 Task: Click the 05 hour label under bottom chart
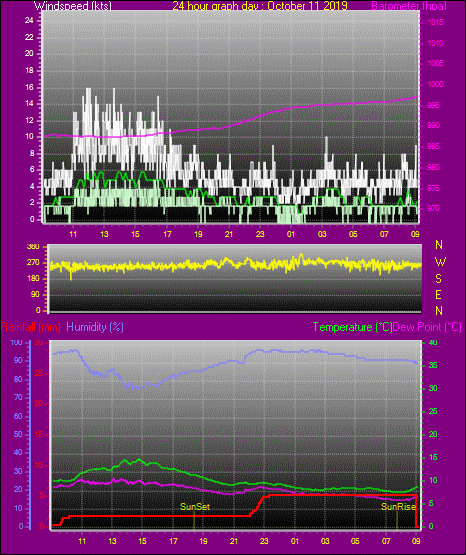tap(355, 541)
